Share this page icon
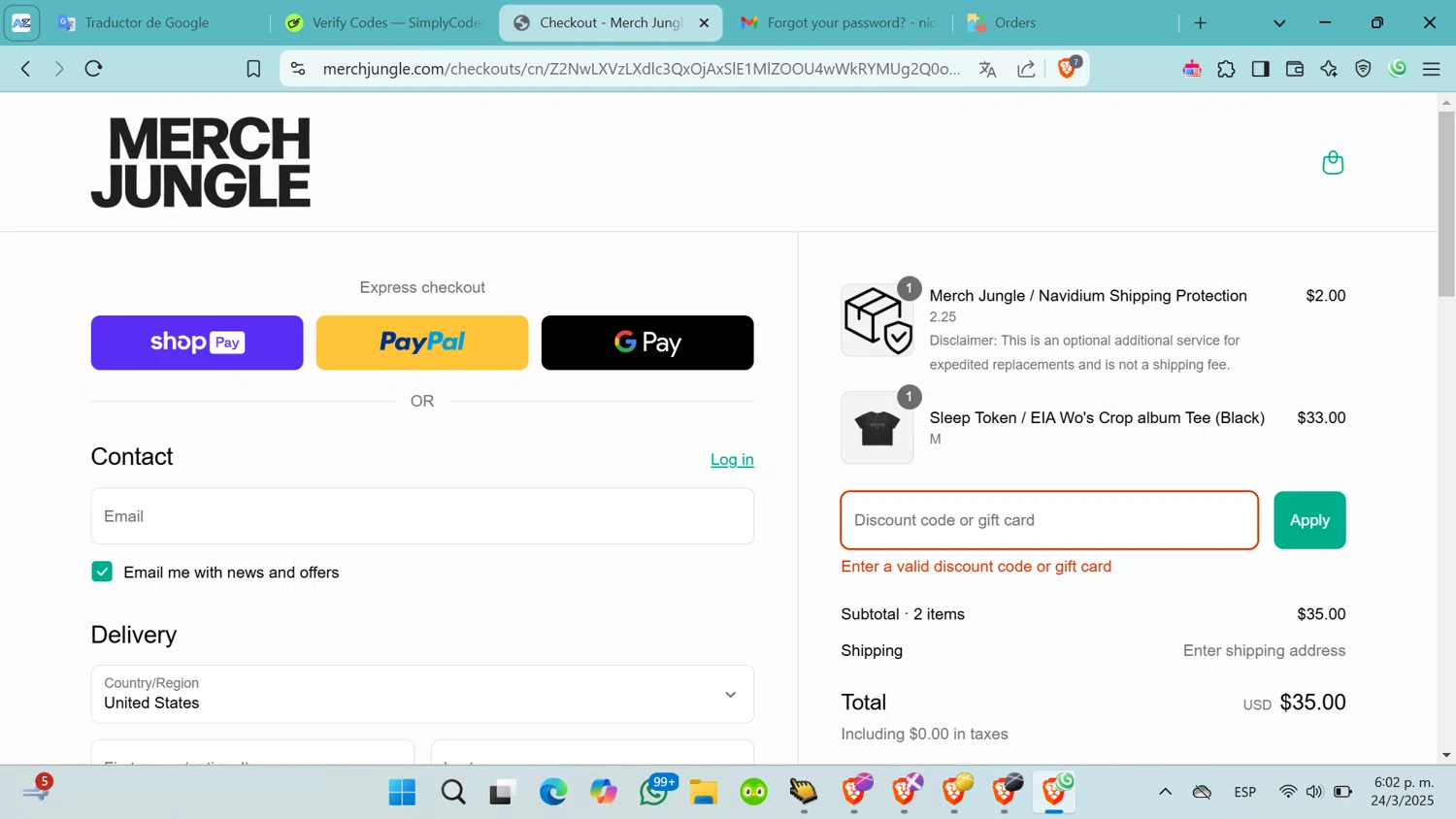This screenshot has width=1456, height=819. coord(1026,69)
